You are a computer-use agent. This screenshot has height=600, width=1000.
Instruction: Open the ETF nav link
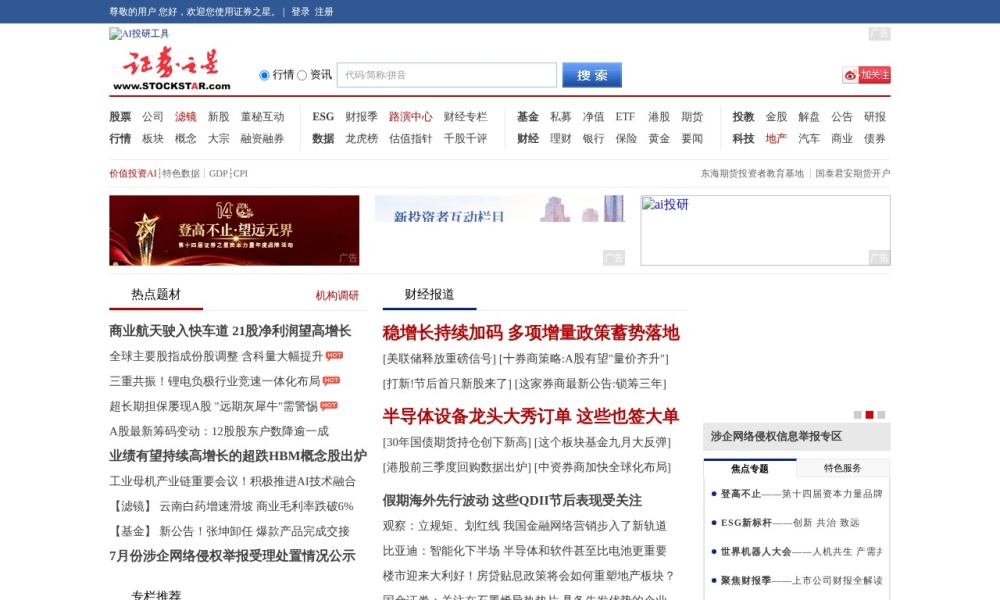[x=625, y=117]
